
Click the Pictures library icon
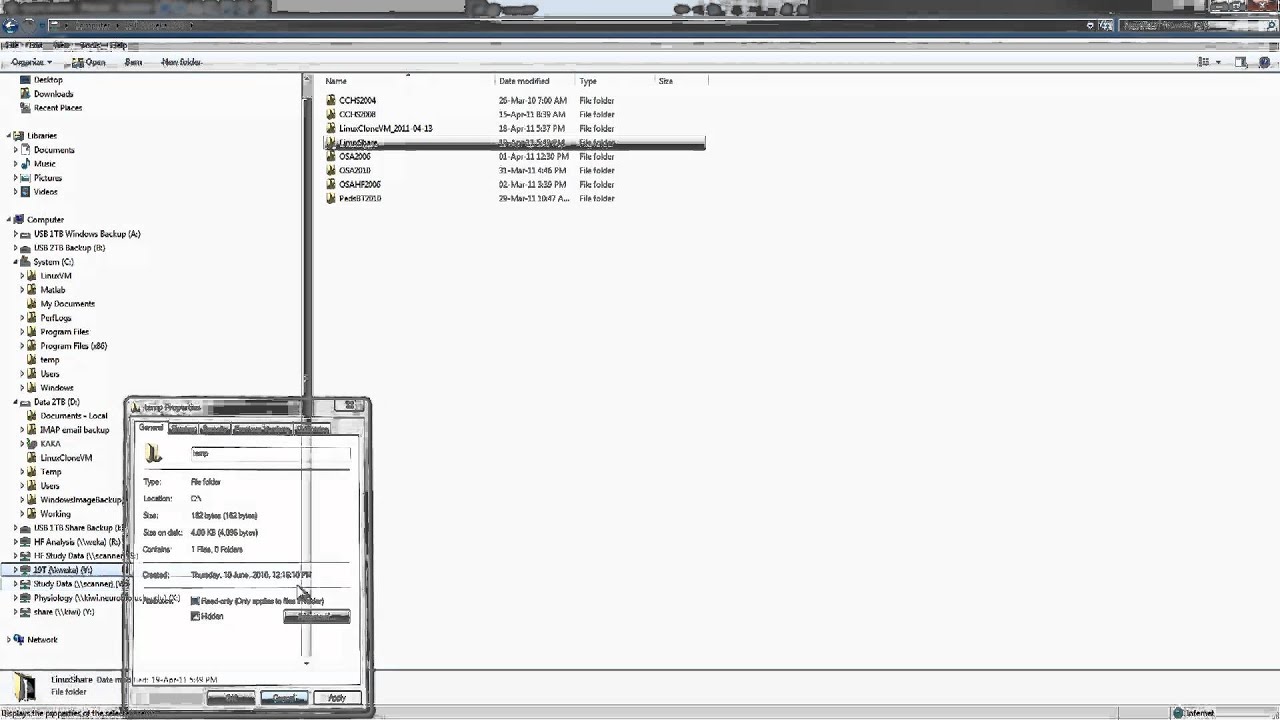[x=25, y=178]
